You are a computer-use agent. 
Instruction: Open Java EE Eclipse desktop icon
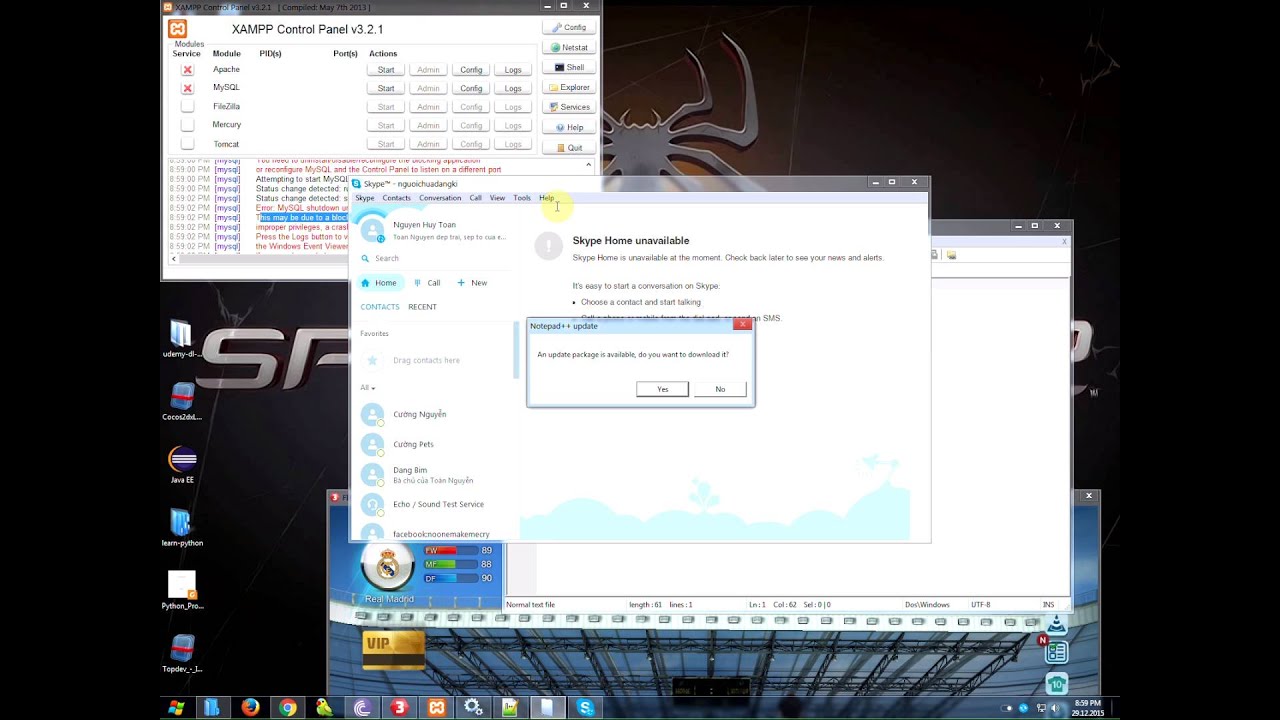[x=182, y=465]
